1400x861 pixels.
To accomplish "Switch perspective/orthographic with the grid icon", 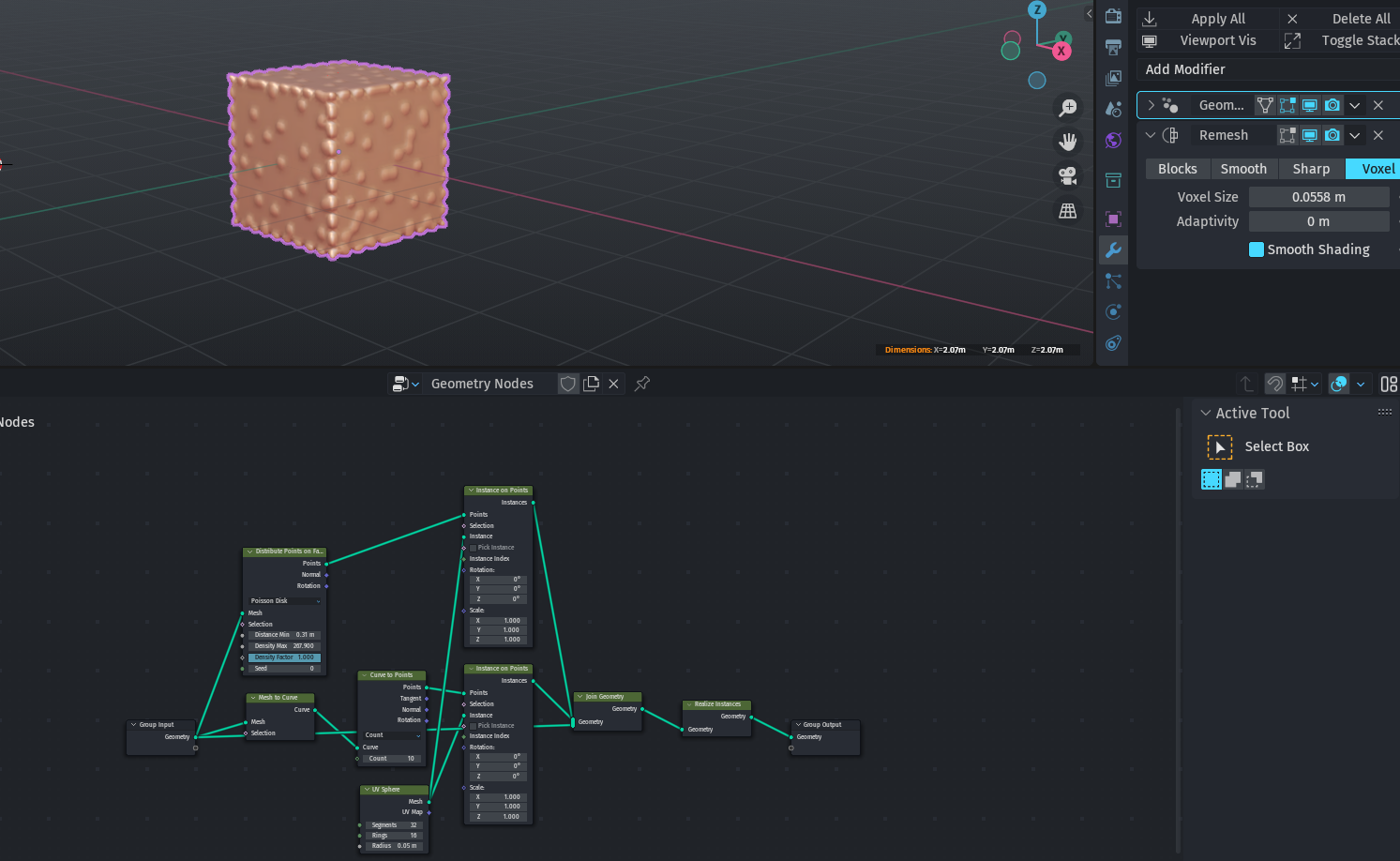I will coord(1067,211).
